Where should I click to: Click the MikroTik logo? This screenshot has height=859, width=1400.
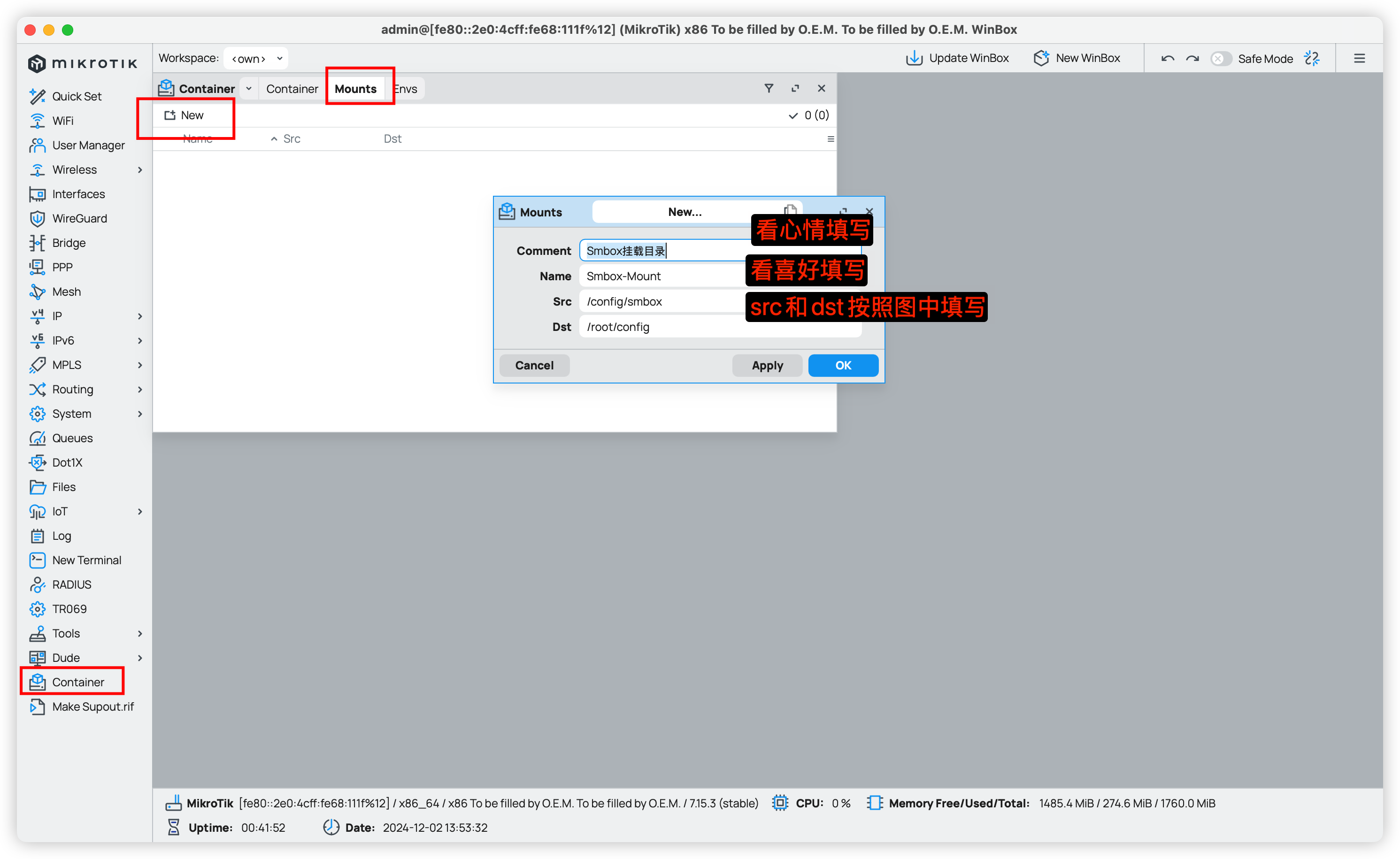(x=84, y=63)
